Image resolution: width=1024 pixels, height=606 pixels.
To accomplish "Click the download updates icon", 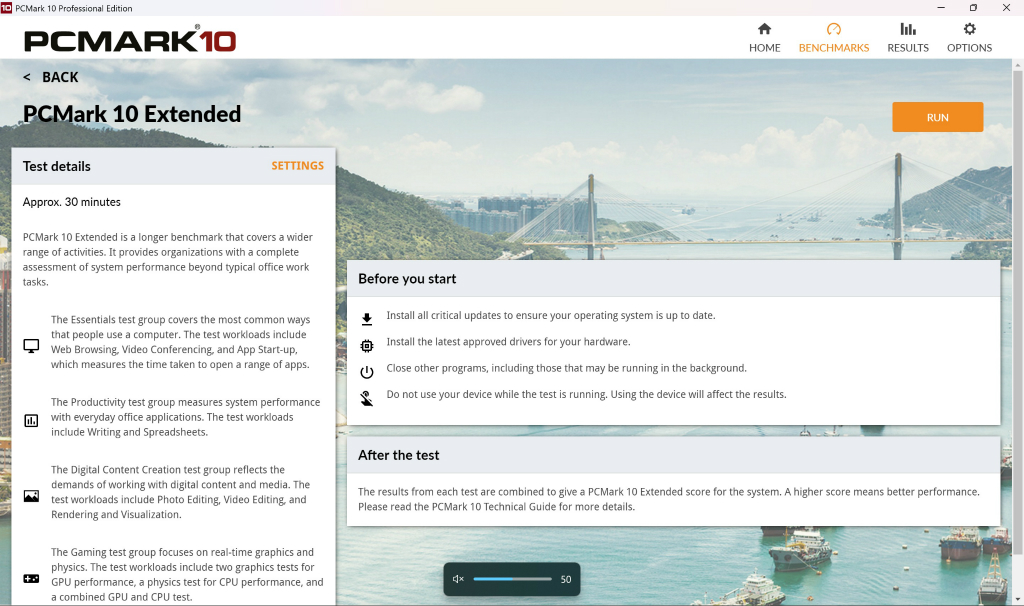I will click(366, 319).
